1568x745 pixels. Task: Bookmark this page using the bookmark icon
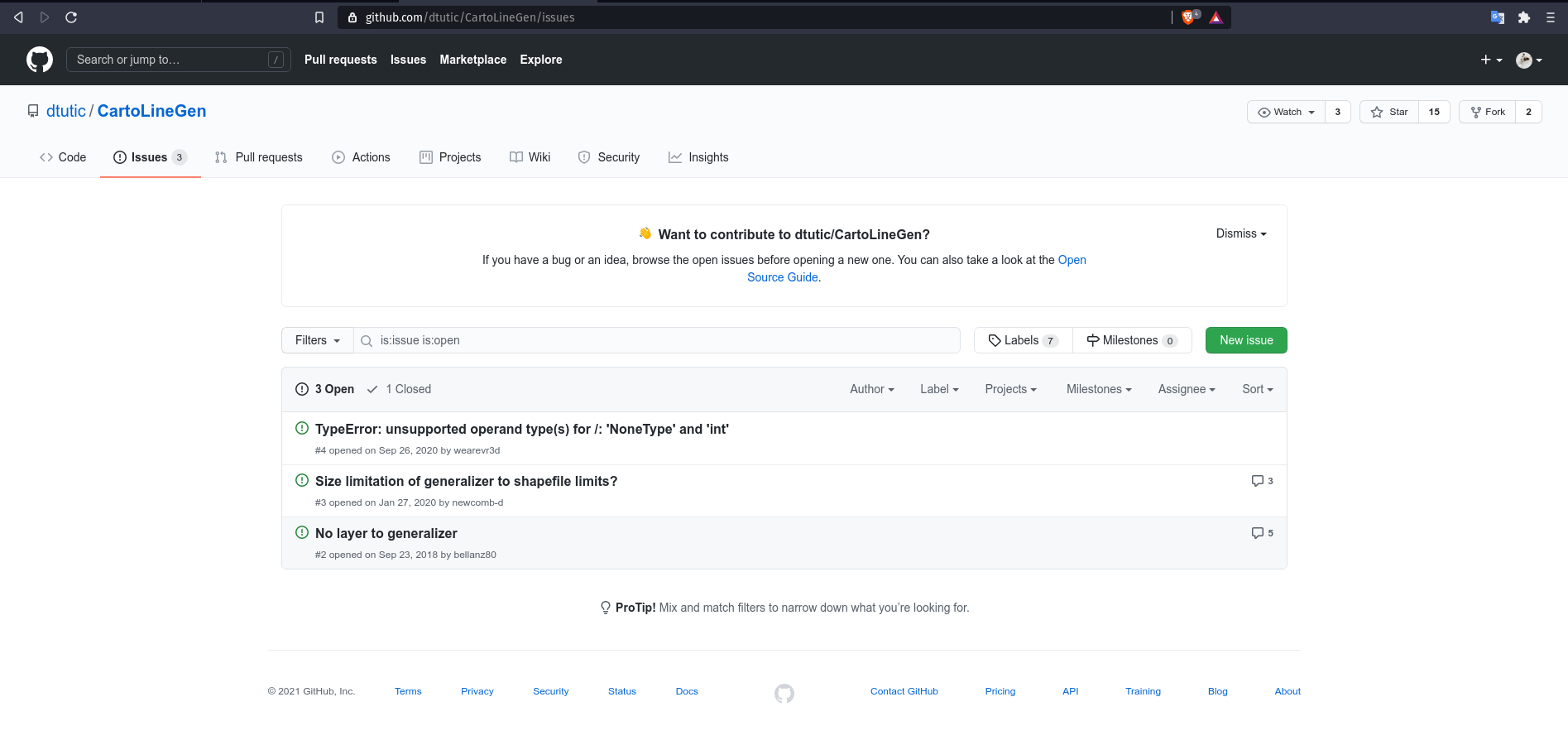tap(319, 17)
